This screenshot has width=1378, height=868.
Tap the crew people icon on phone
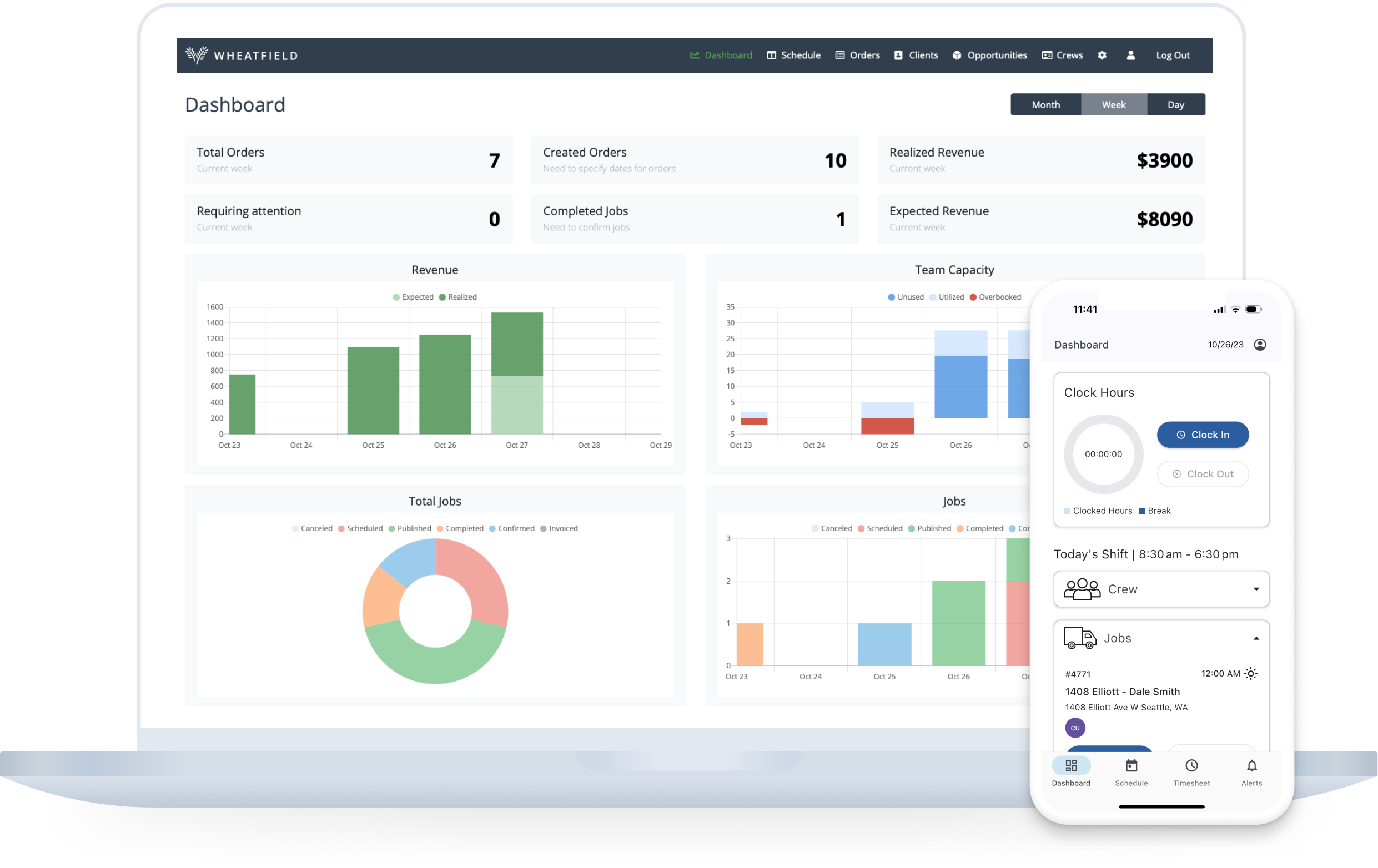coord(1082,589)
